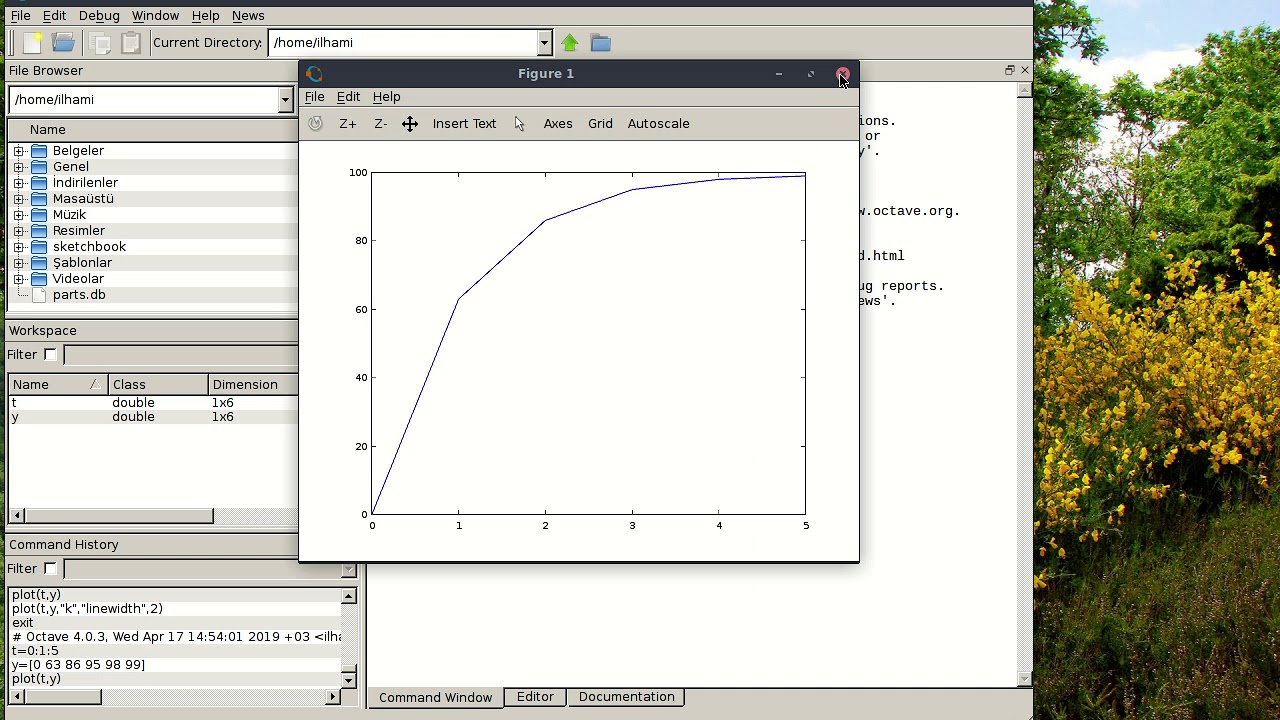The height and width of the screenshot is (720, 1280).
Task: Undock the Command Window panel
Action: (1010, 70)
